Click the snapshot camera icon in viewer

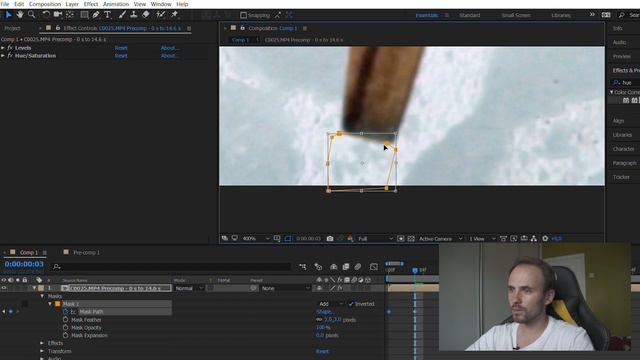click(x=330, y=238)
